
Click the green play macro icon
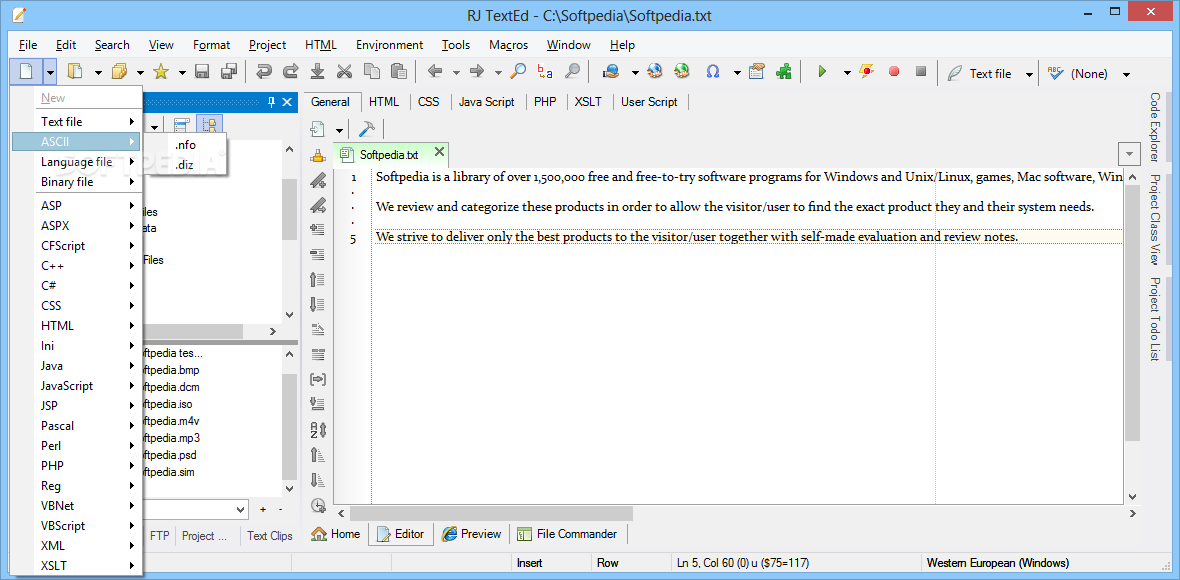point(823,72)
